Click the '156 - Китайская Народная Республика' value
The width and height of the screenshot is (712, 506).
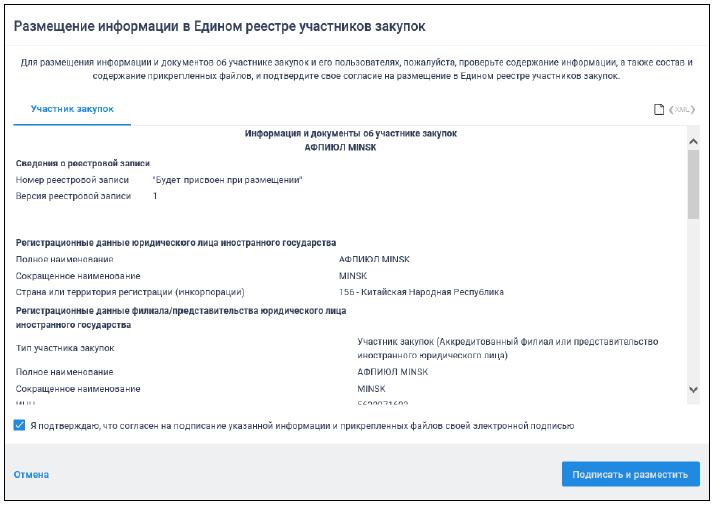pos(421,292)
